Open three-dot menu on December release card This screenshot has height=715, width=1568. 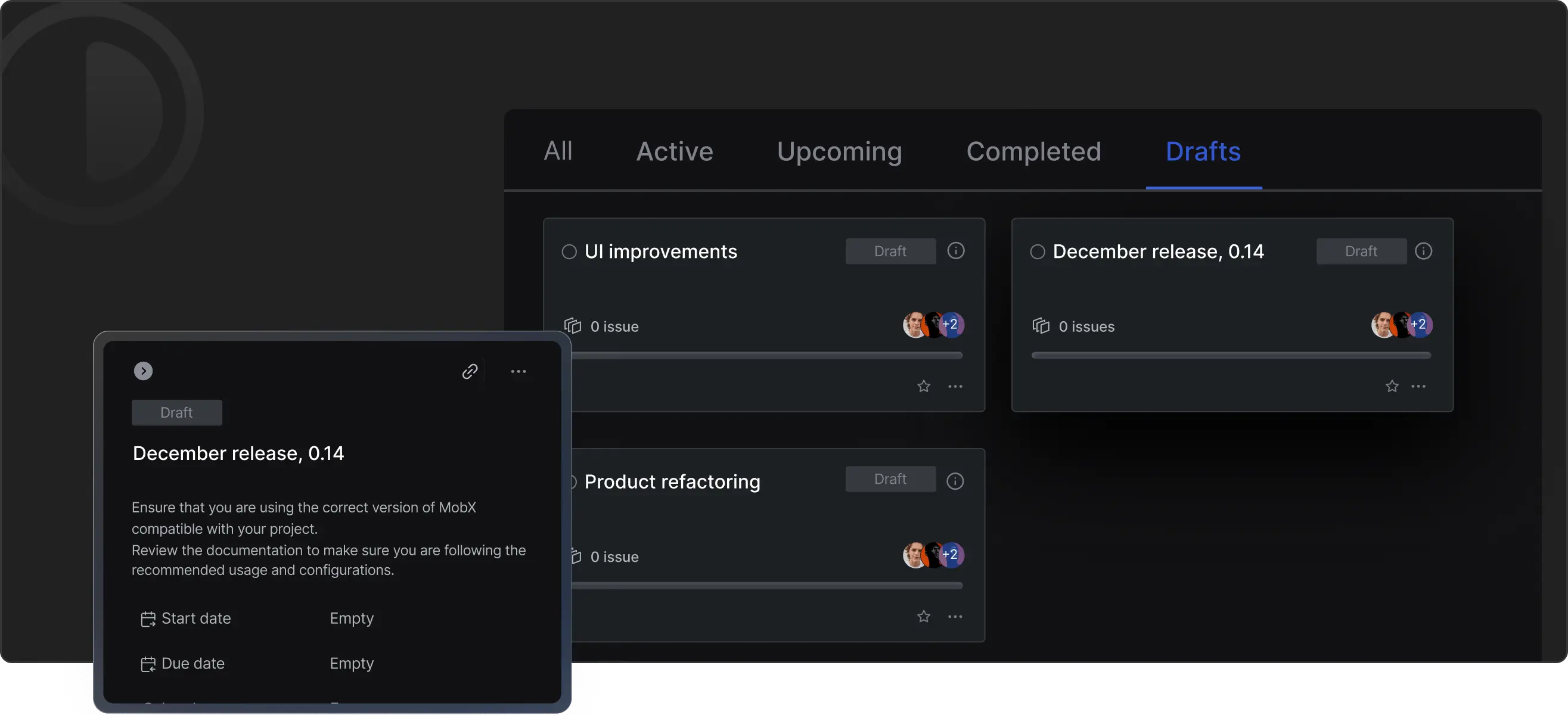click(x=1418, y=387)
